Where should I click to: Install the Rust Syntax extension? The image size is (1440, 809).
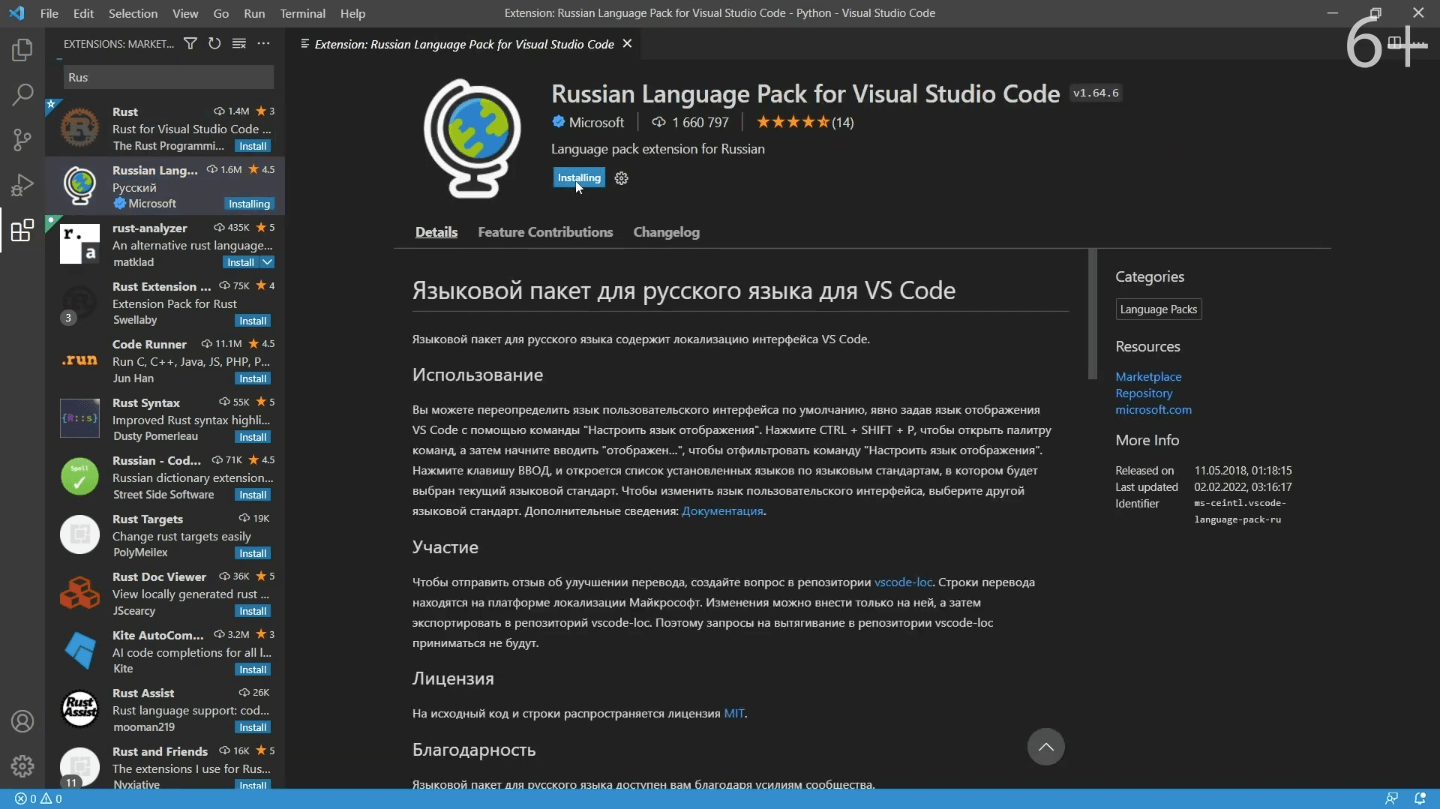(x=253, y=437)
